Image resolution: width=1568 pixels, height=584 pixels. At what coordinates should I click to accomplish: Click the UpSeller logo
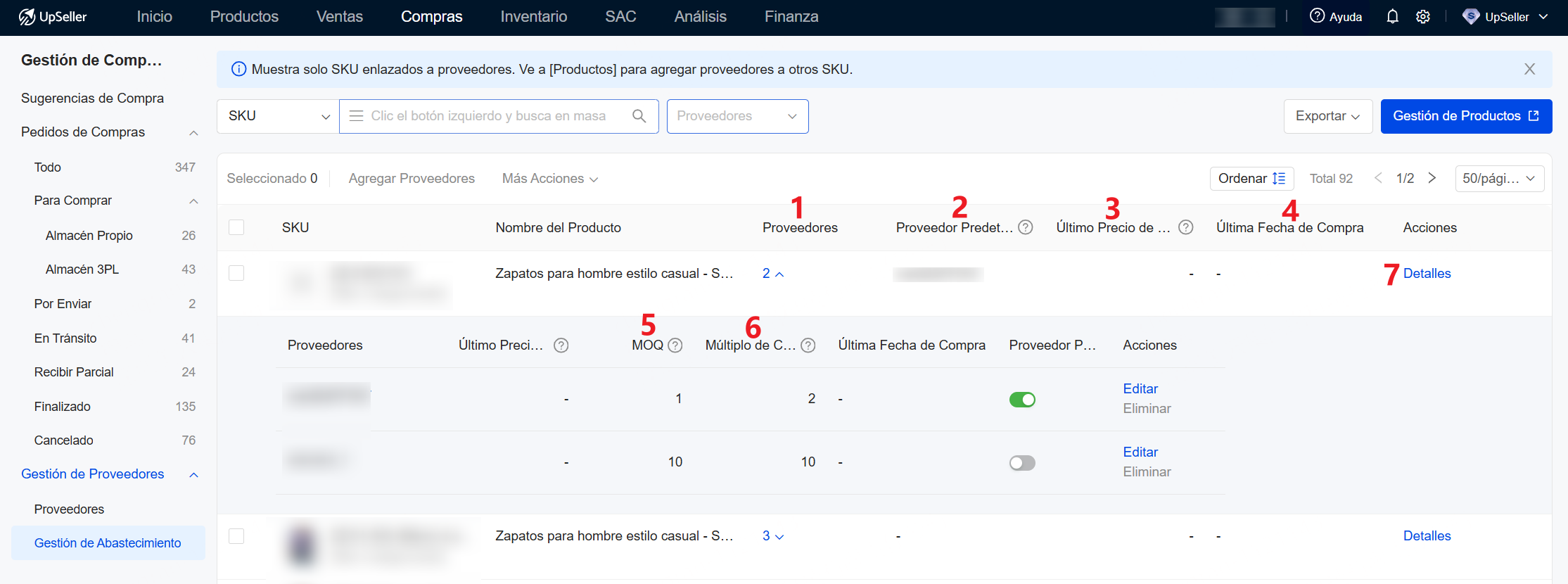[53, 17]
